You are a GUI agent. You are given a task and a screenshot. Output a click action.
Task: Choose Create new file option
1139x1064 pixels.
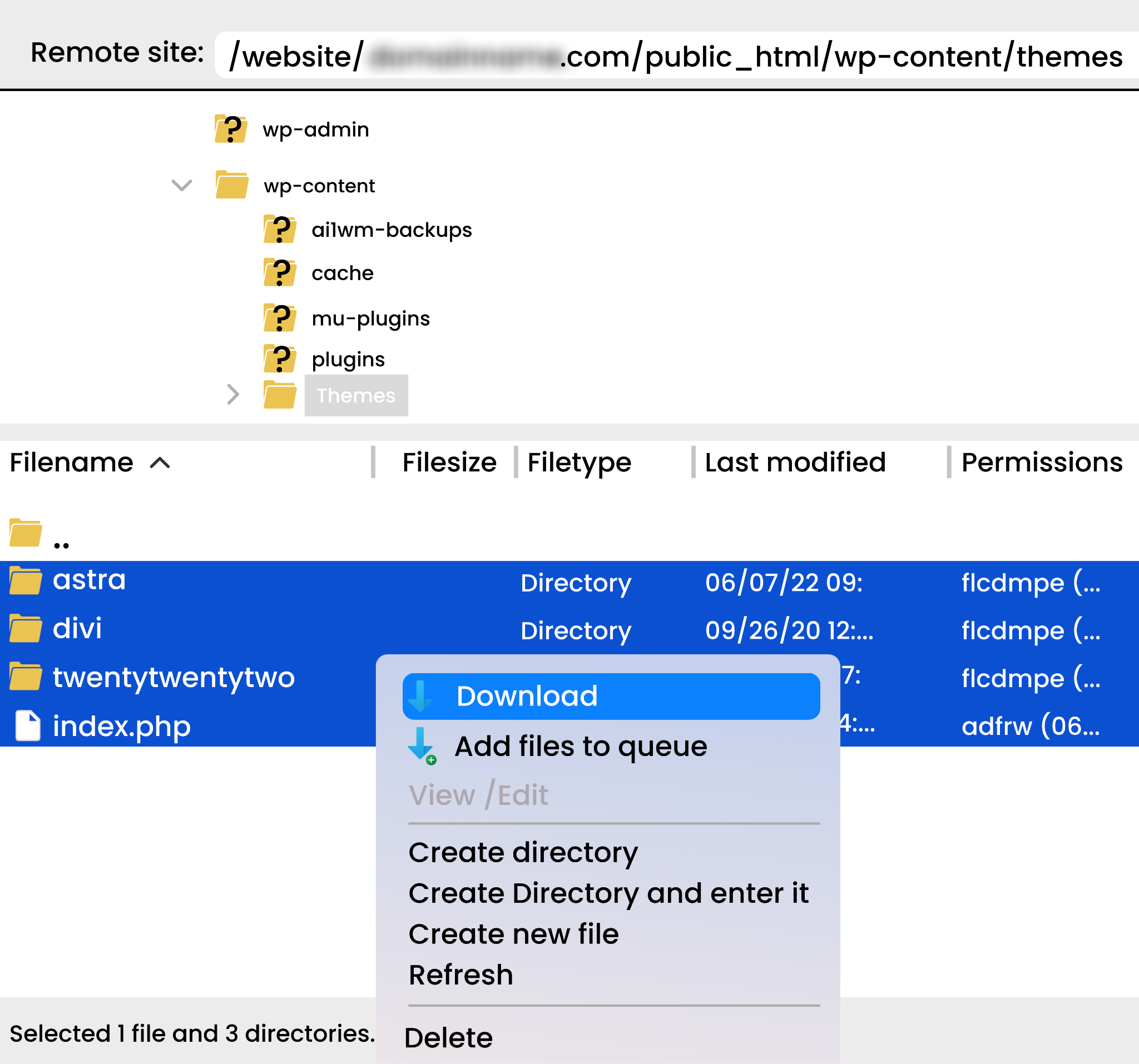[513, 934]
